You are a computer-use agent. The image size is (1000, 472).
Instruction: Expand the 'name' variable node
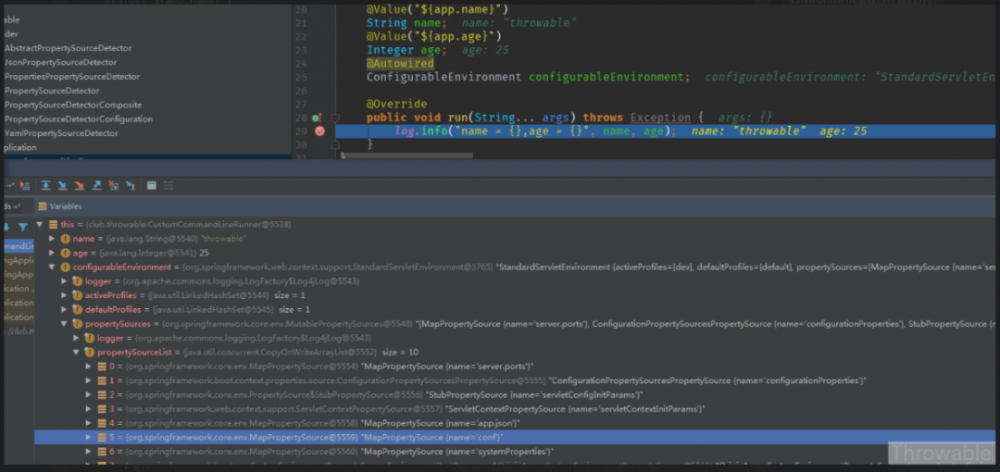pyautogui.click(x=53, y=239)
